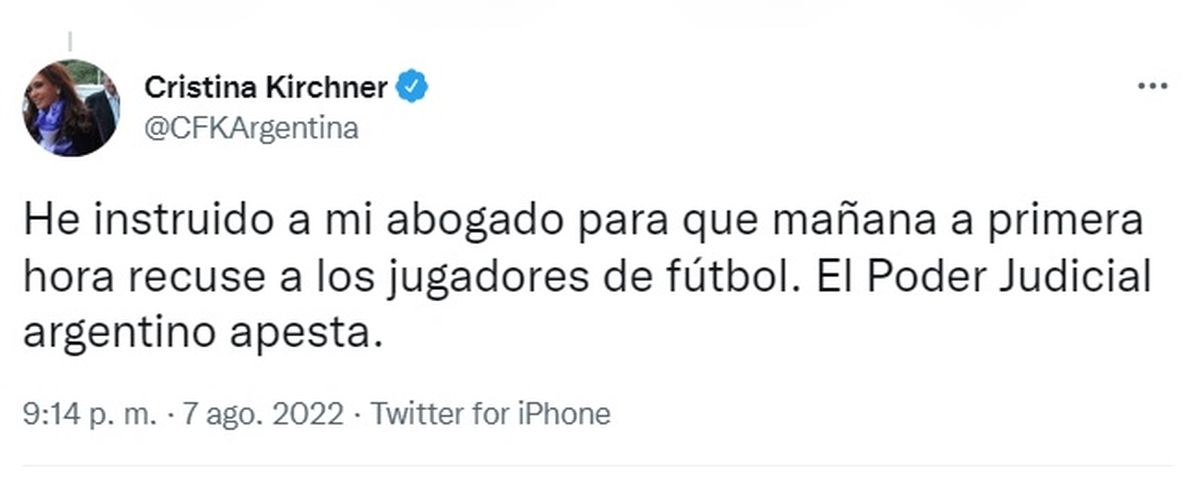This screenshot has height=487, width=1200.
Task: Open Cristina Kirchner's profile picture
Action: 71,108
